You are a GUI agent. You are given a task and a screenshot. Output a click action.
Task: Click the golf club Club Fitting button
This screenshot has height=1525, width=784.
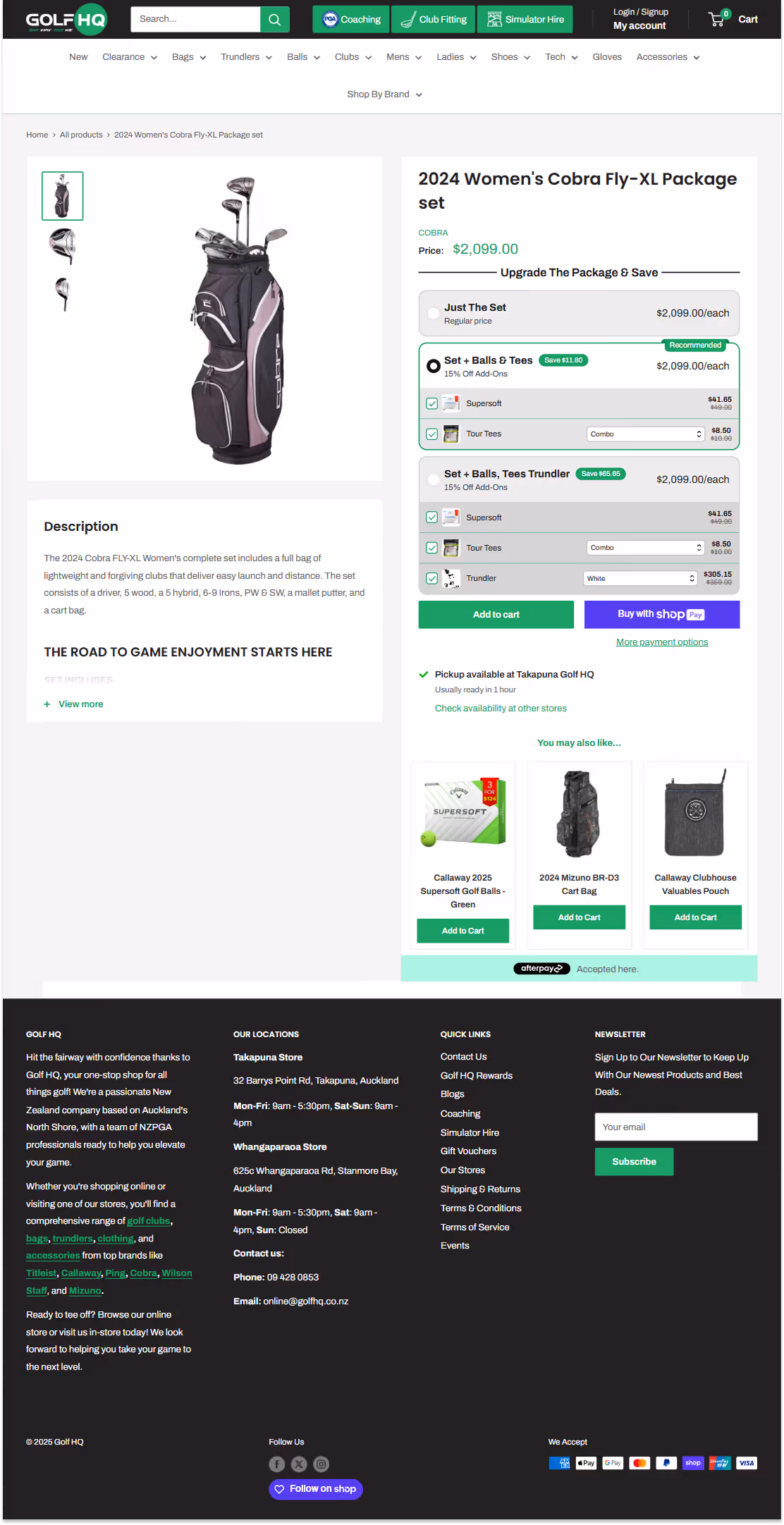pos(433,20)
